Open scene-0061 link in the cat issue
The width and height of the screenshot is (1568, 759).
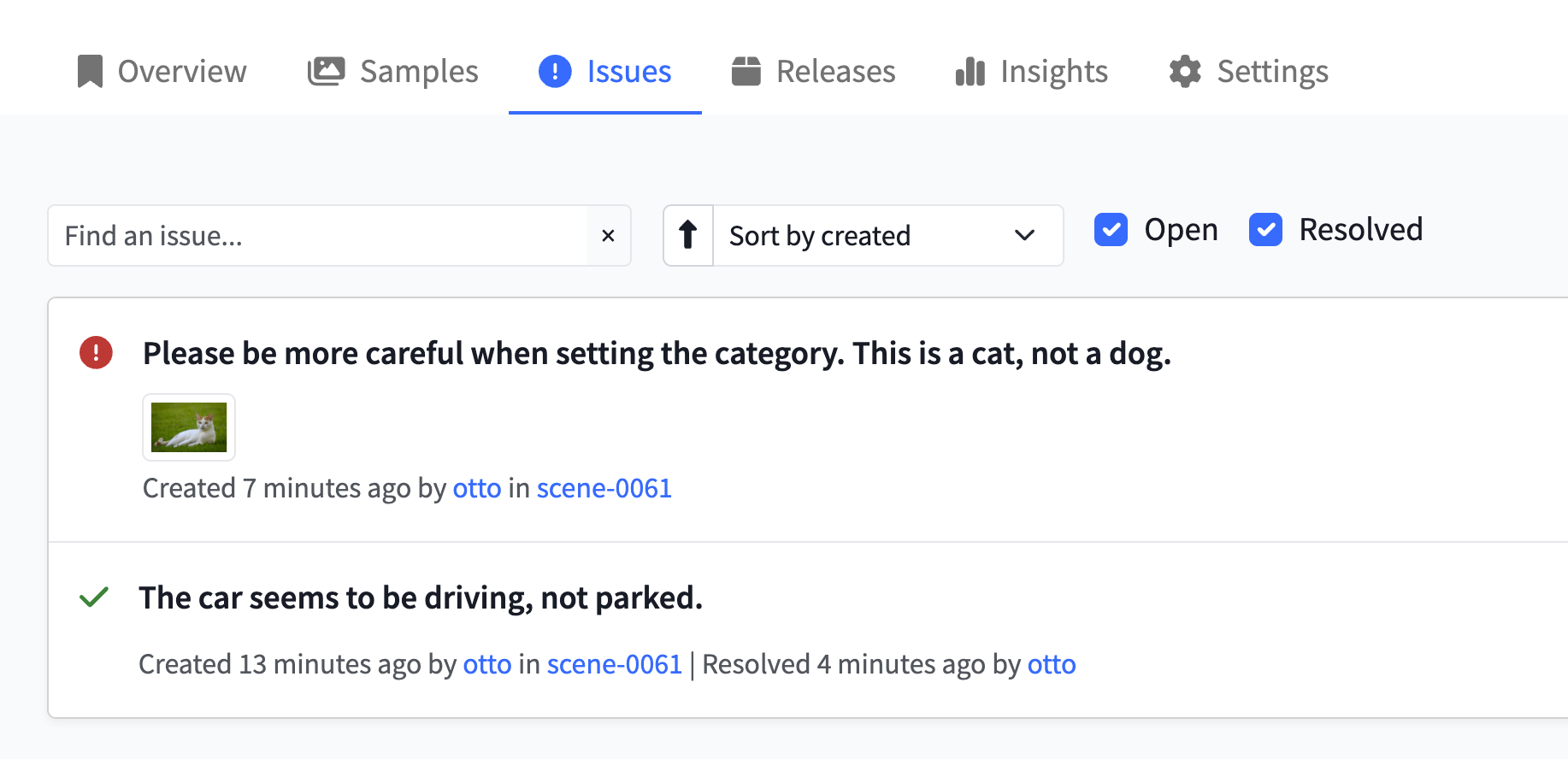[604, 488]
